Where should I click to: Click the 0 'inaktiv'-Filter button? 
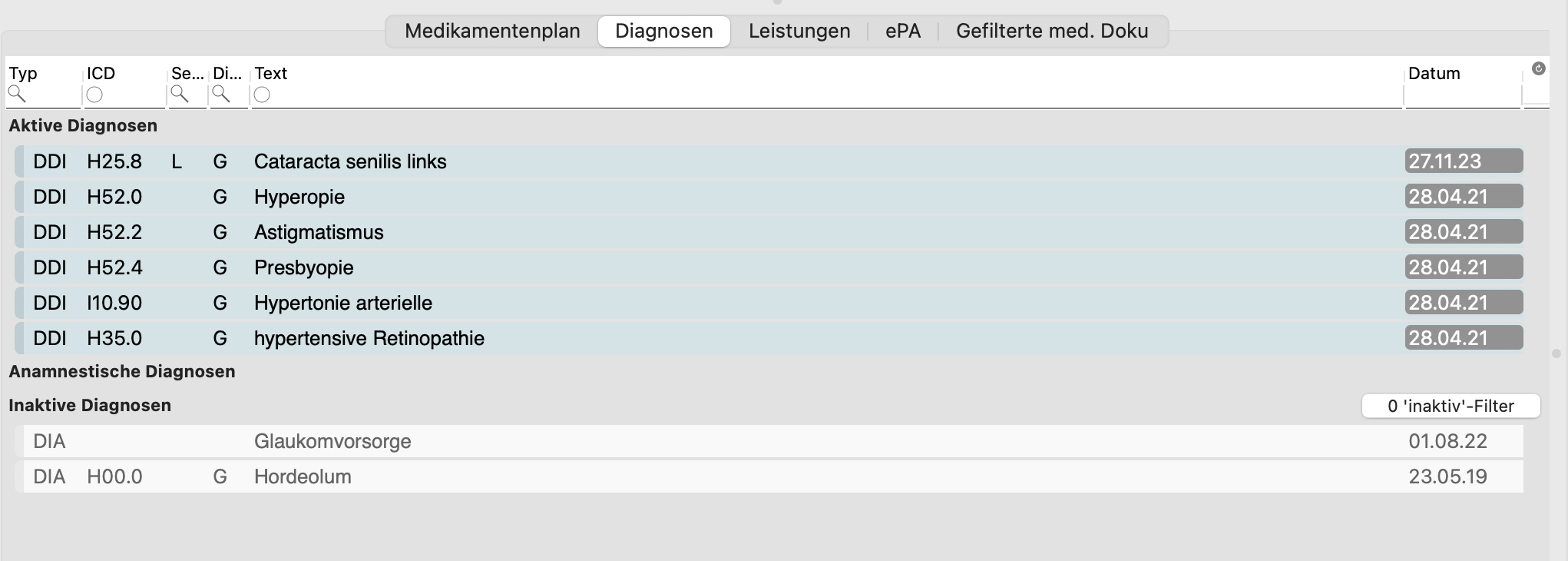point(1451,406)
